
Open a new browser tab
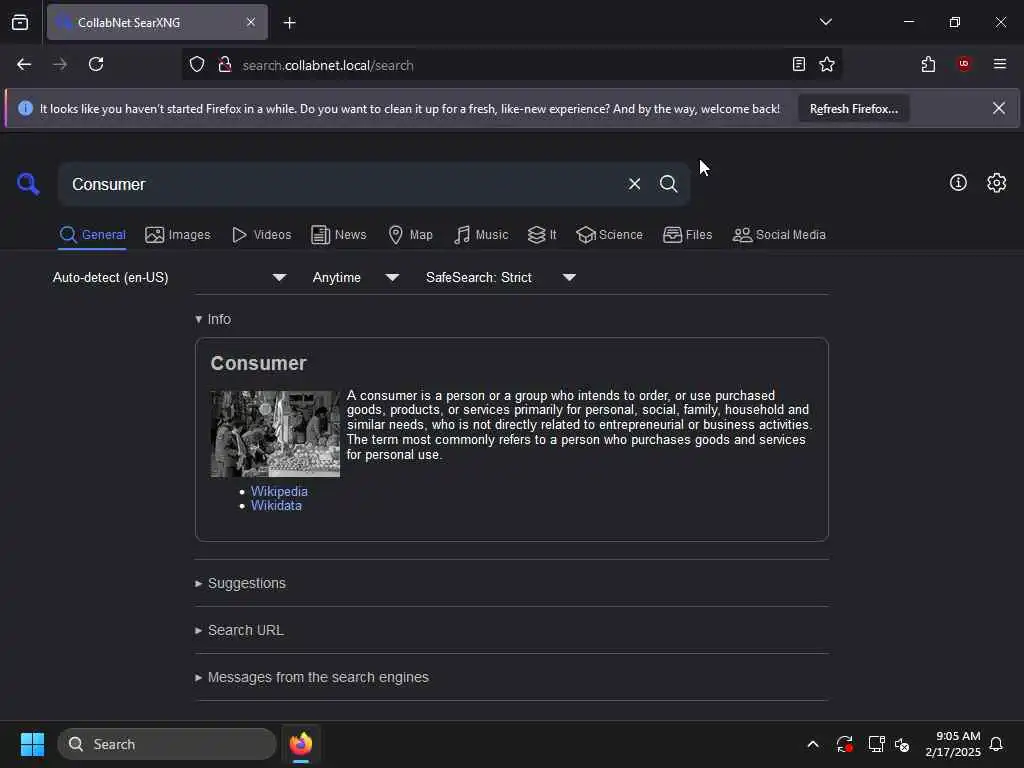[x=290, y=23]
